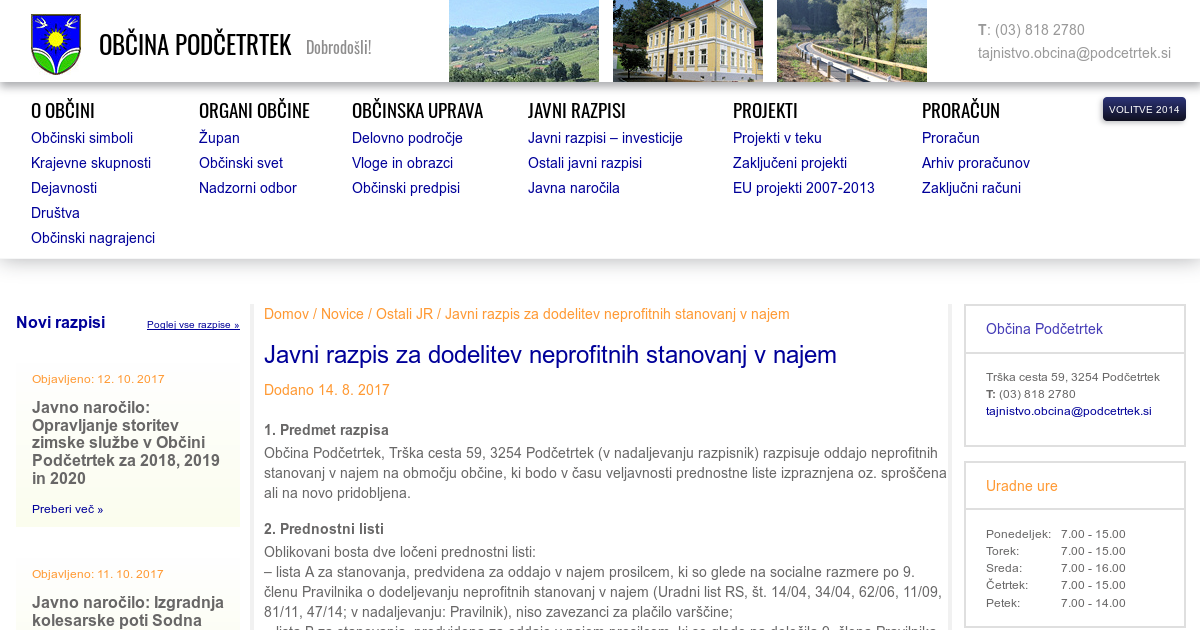Open Vloge in obrazci page

(402, 163)
